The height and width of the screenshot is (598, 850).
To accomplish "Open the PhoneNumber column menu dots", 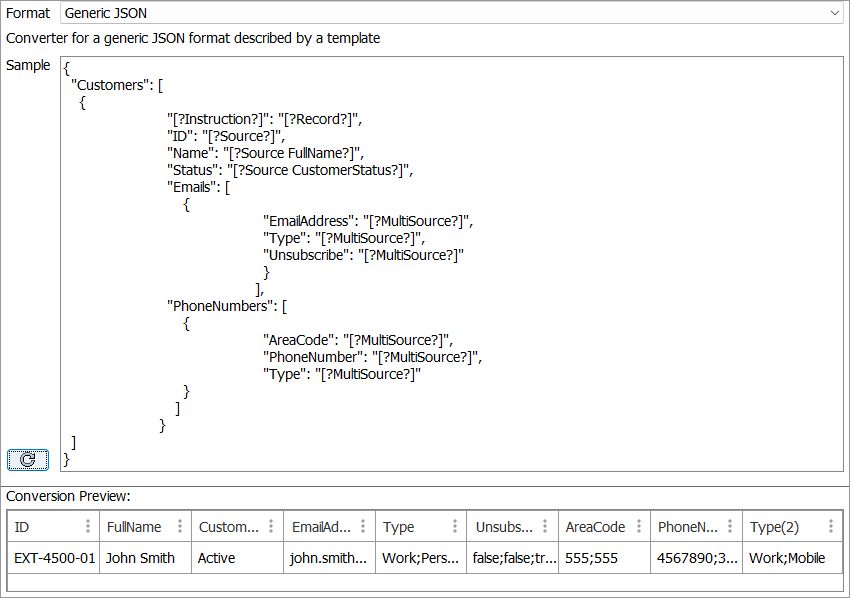I will pos(732,527).
